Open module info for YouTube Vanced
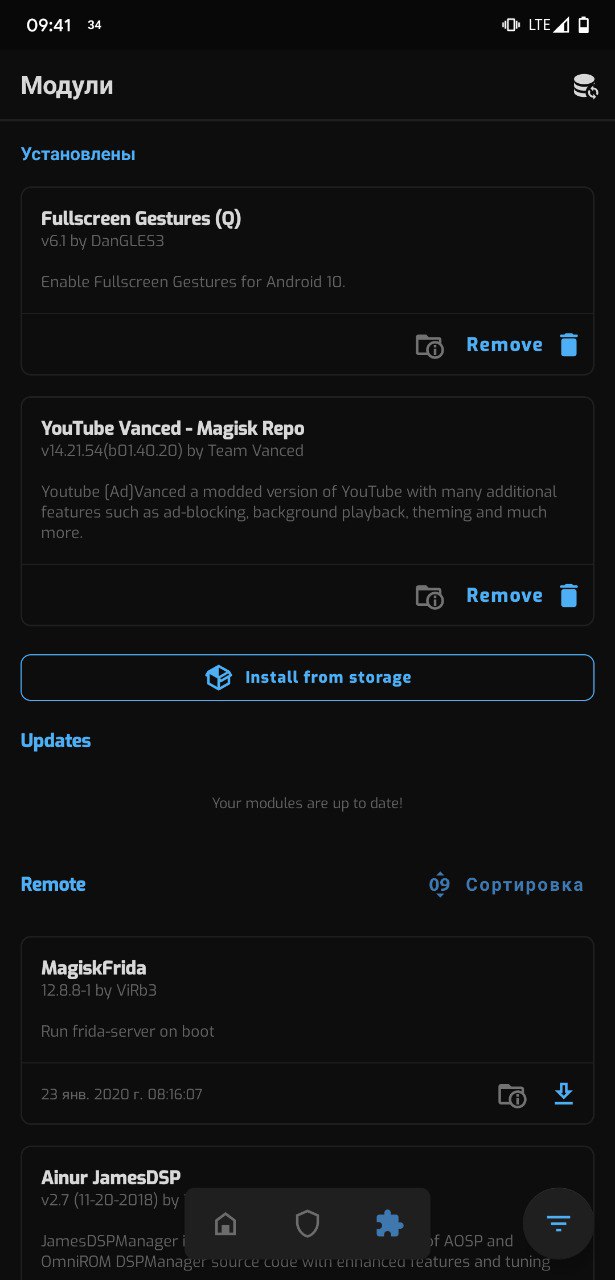The height and width of the screenshot is (1280, 615). point(429,596)
